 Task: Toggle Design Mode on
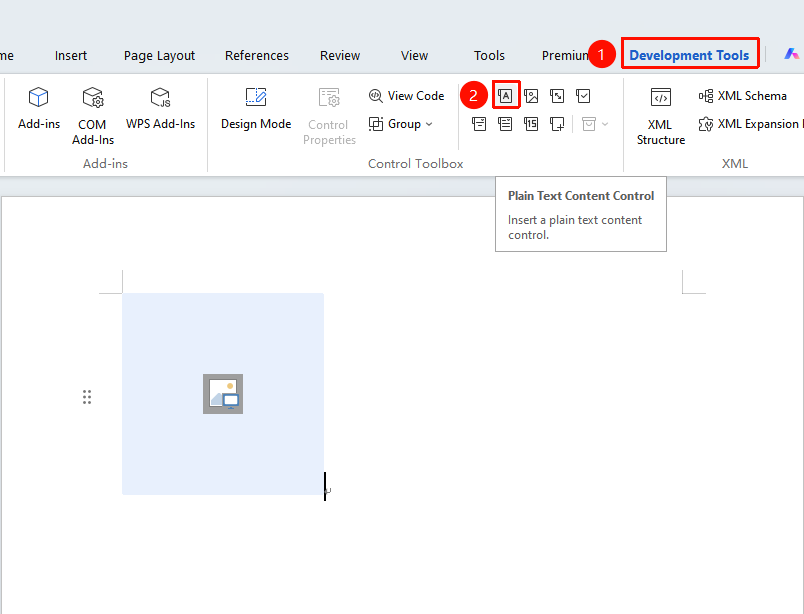(x=256, y=108)
